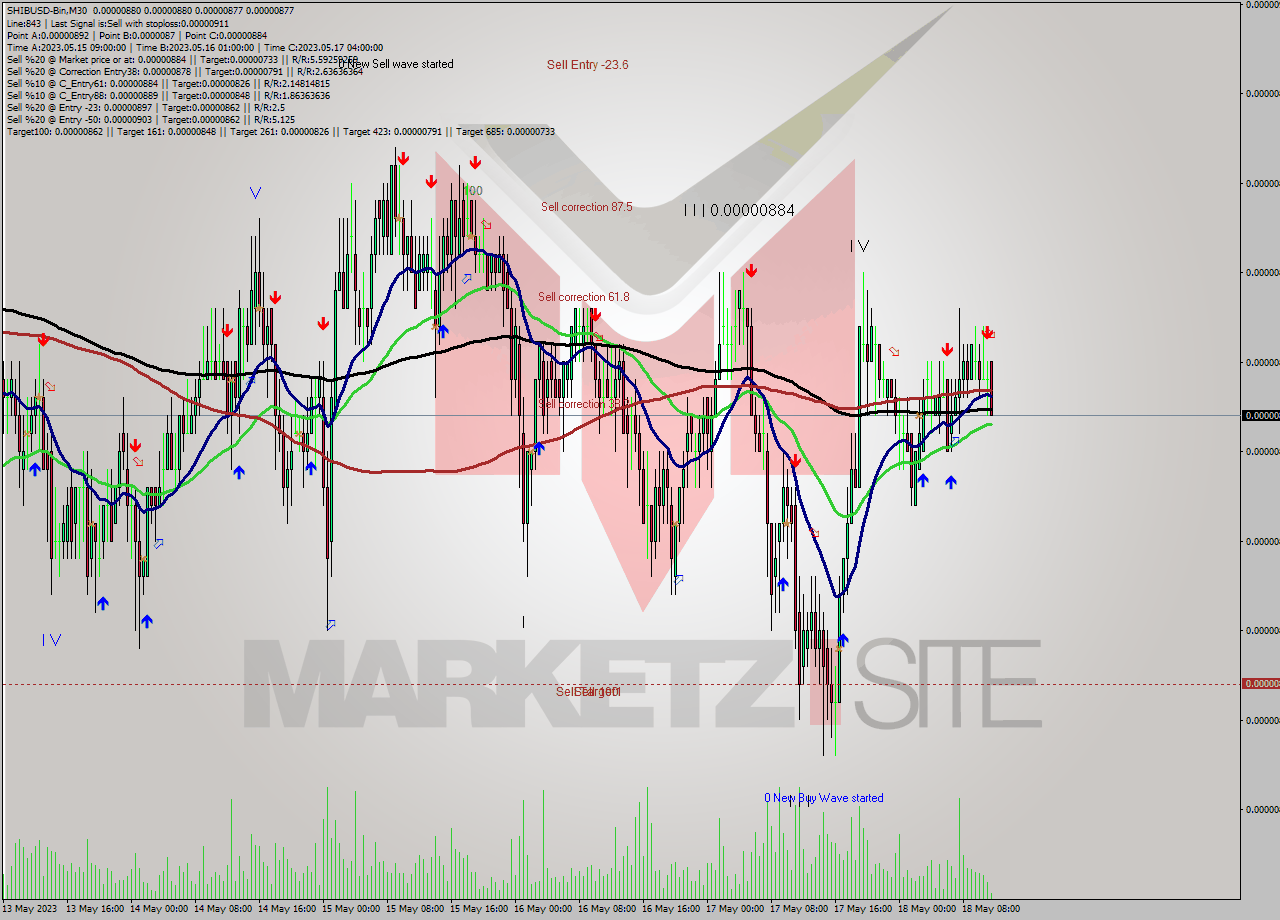Click the 'Sell %10 @ C_Entry88' line

pyautogui.click(x=168, y=95)
